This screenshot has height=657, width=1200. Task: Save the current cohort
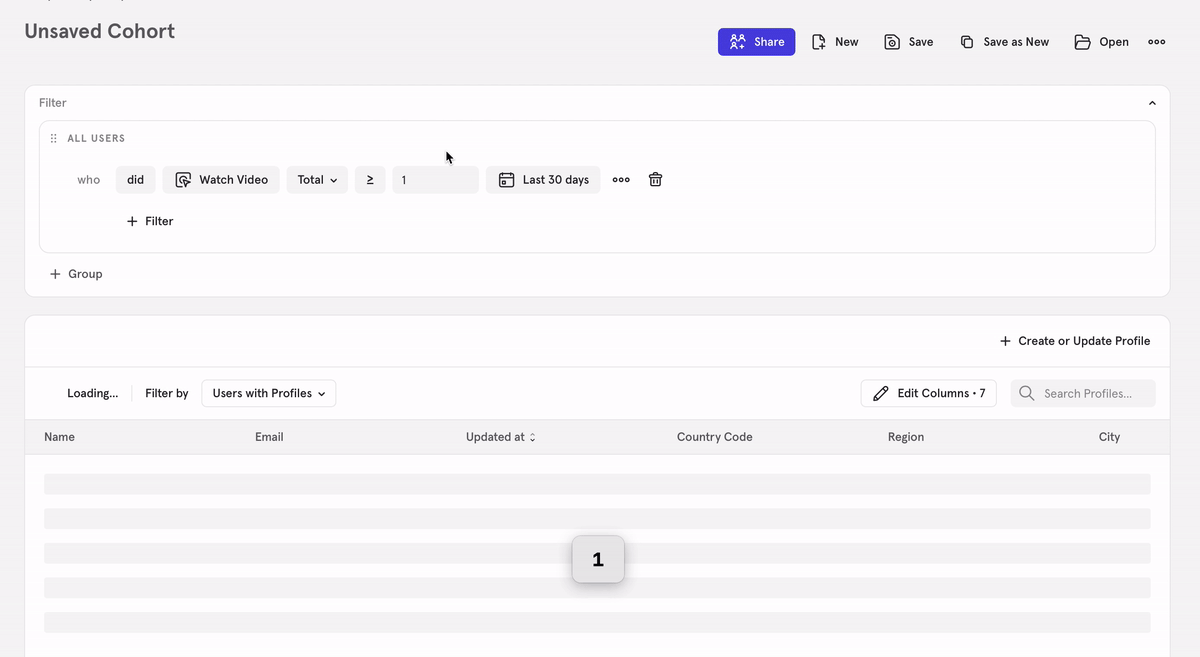908,42
